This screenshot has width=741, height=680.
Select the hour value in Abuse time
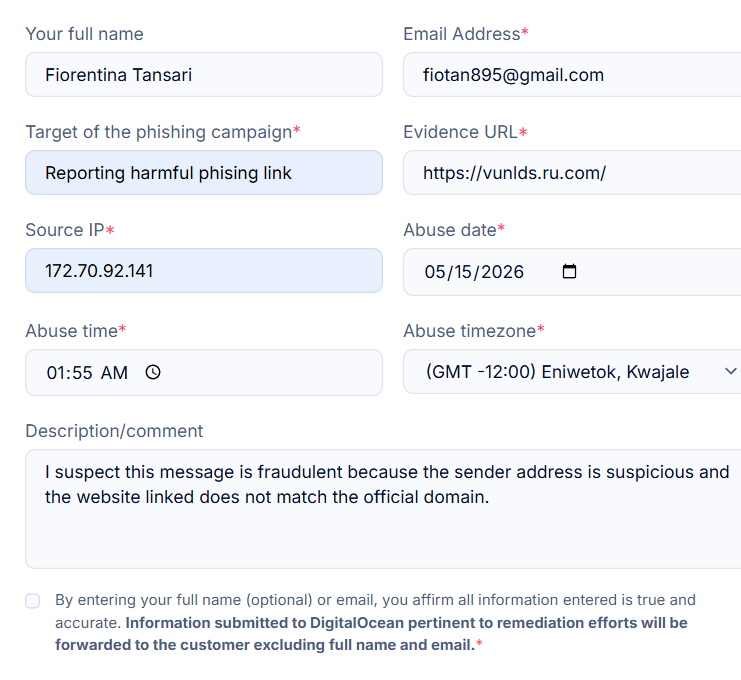[x=55, y=373]
